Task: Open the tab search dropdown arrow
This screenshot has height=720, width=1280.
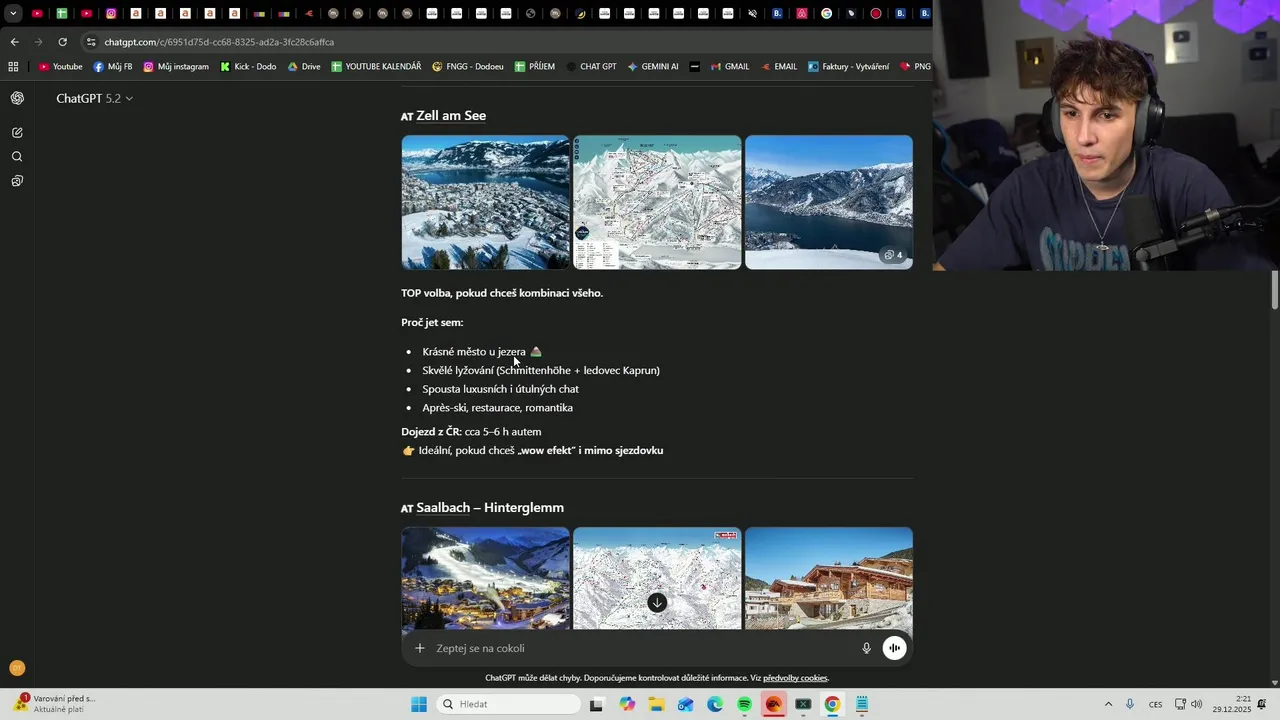Action: [13, 13]
